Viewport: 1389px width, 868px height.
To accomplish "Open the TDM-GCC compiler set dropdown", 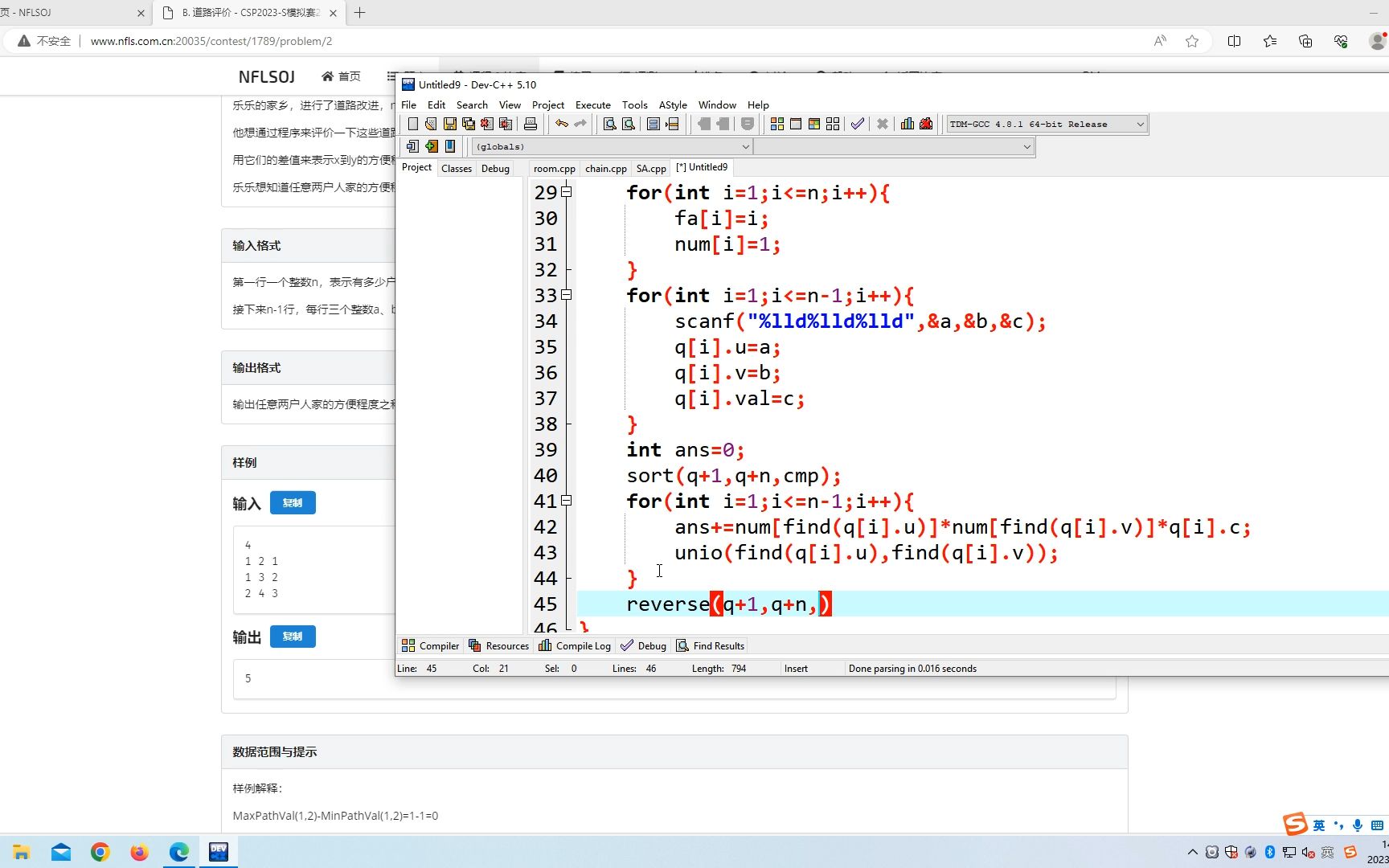I will [1047, 124].
